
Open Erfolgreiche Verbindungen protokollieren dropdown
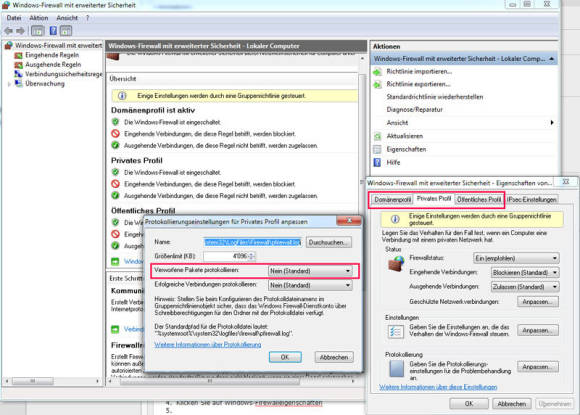(310, 285)
